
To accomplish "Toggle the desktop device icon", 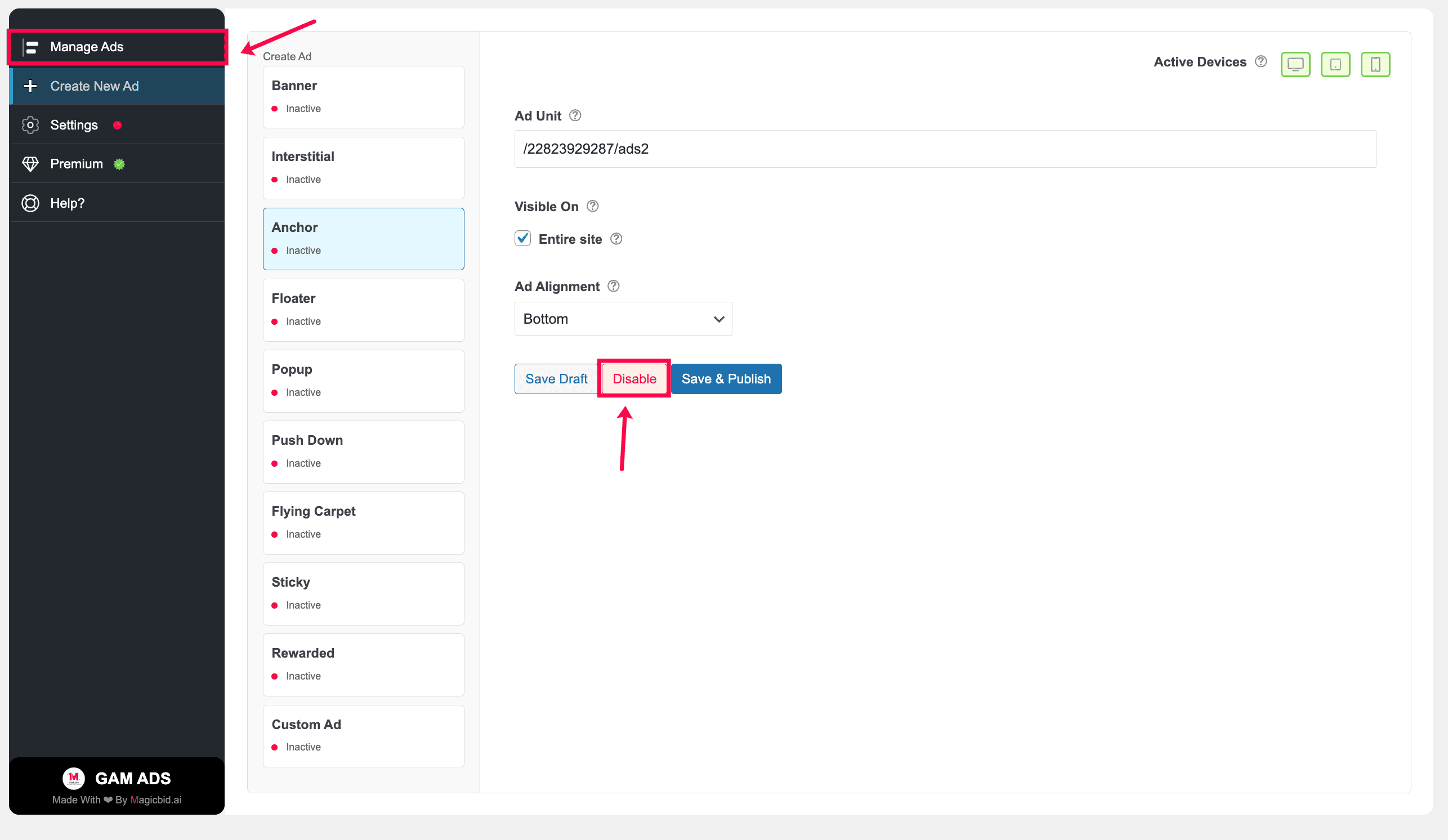I will 1296,64.
